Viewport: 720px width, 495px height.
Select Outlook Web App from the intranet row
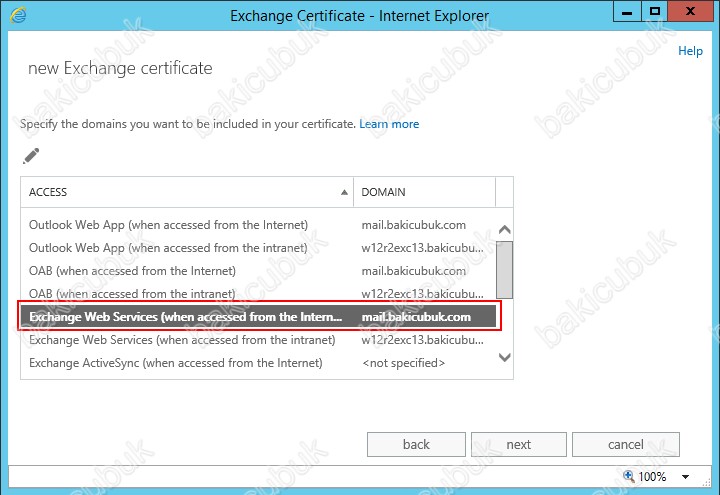point(258,248)
